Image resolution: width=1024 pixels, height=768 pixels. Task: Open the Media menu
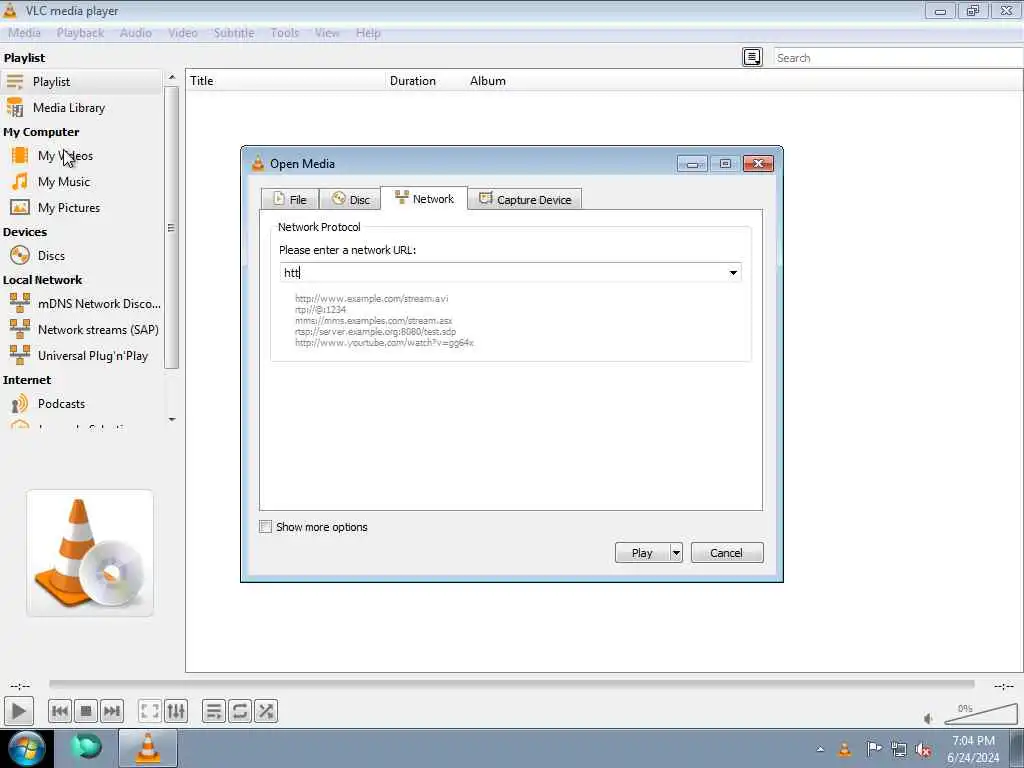24,33
